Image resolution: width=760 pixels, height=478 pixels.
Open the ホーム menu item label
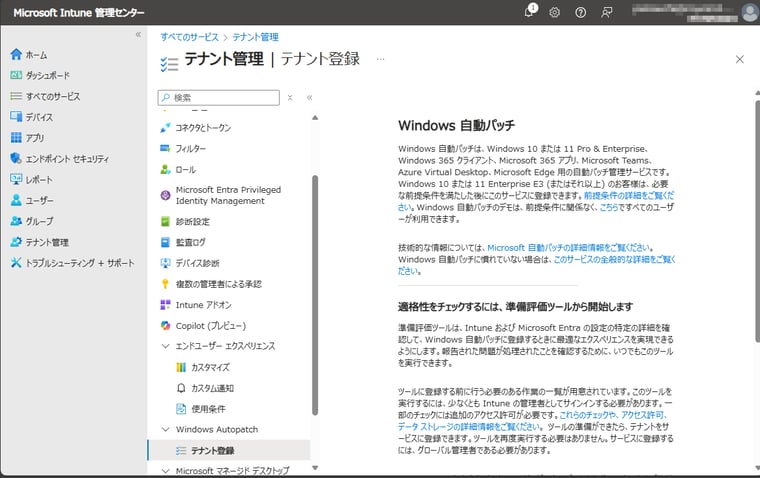pyautogui.click(x=36, y=55)
